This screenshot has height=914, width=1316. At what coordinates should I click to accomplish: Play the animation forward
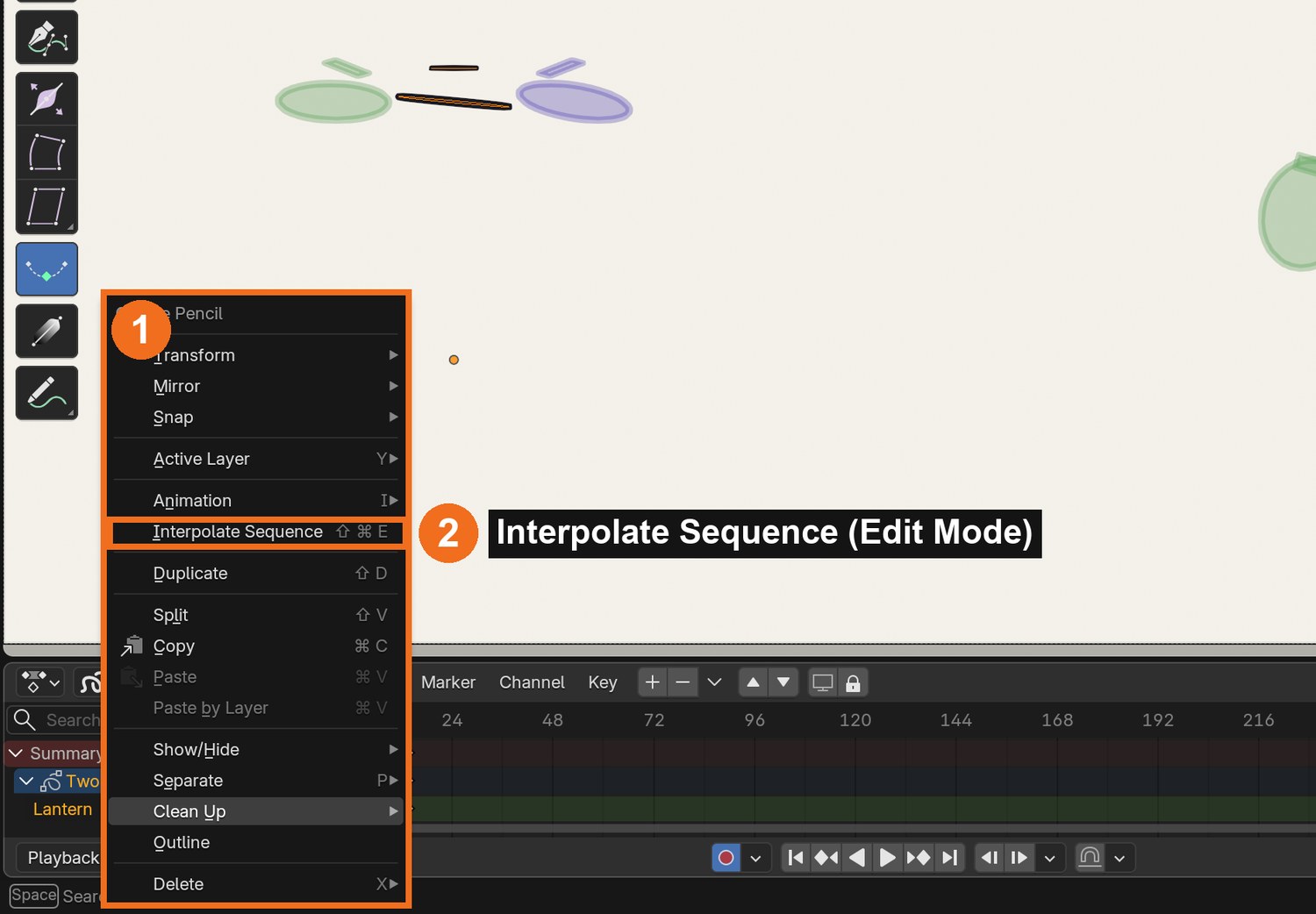887,857
